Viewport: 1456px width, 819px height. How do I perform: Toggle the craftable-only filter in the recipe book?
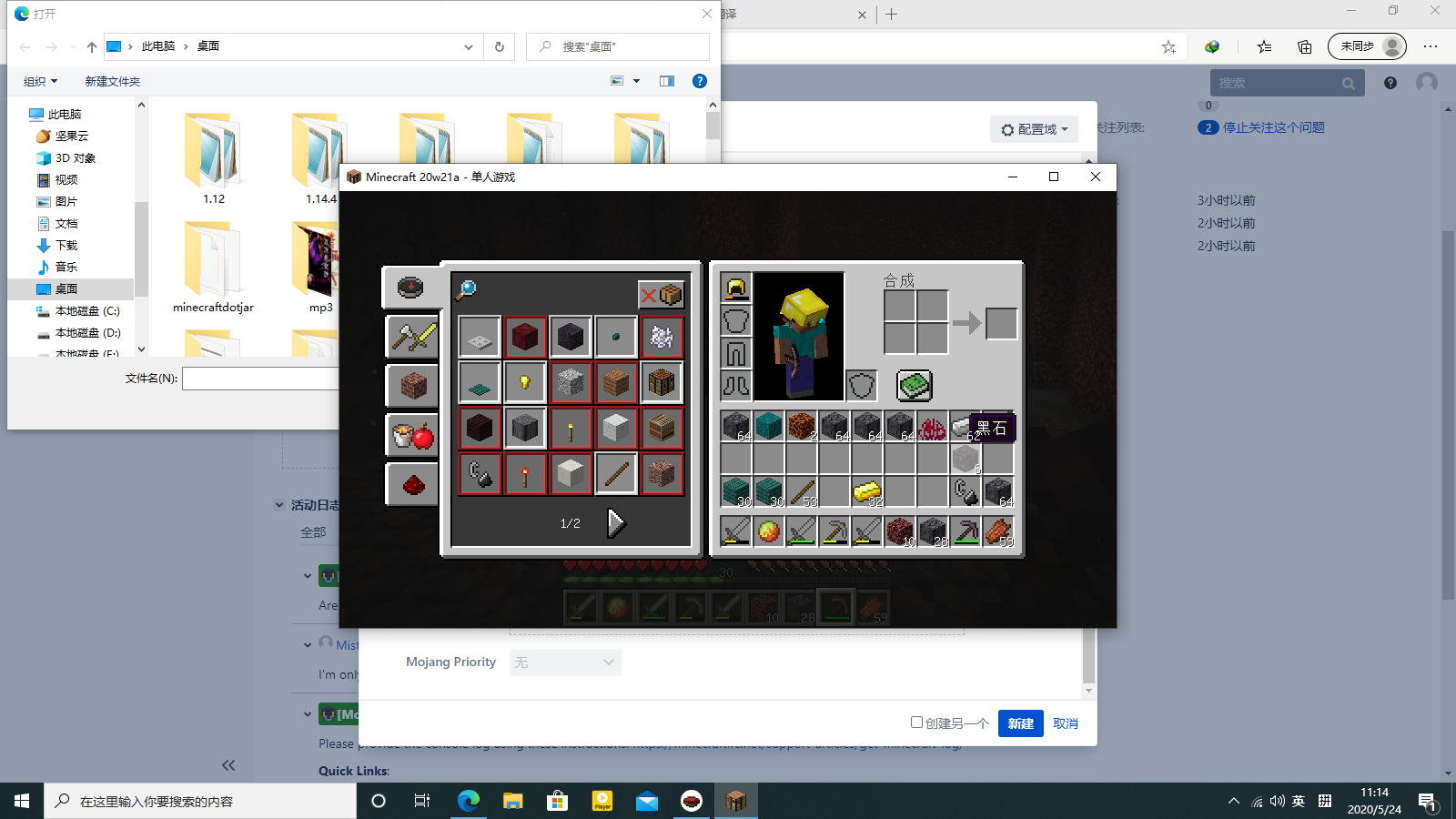tap(662, 294)
